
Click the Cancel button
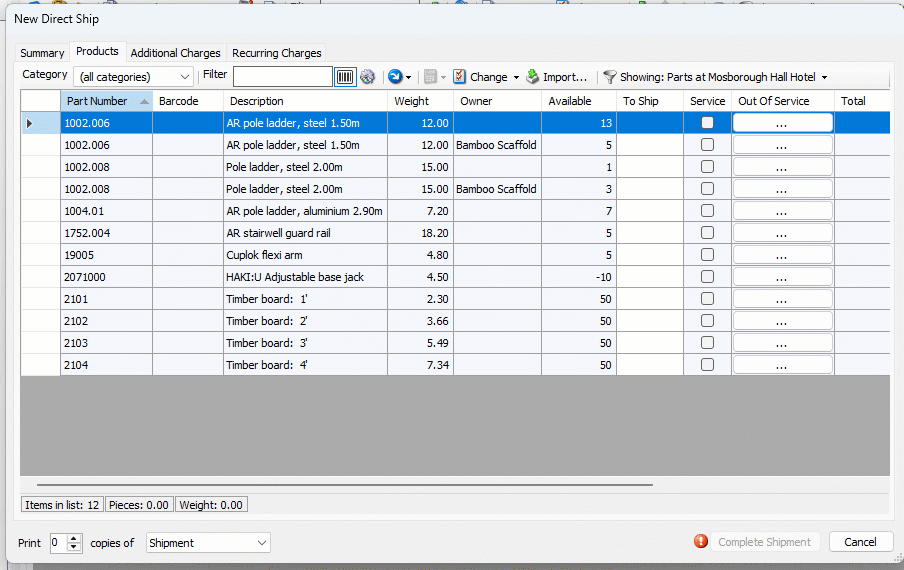point(860,542)
